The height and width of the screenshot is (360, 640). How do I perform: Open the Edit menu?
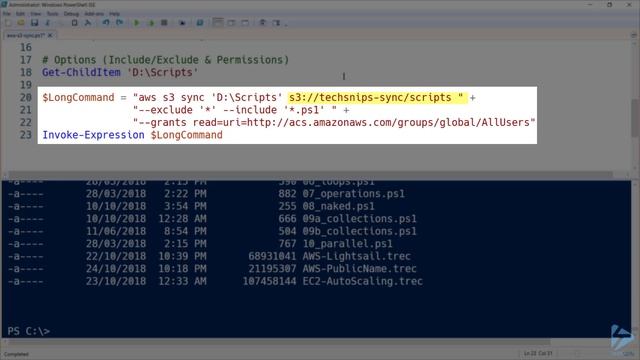(20, 13)
